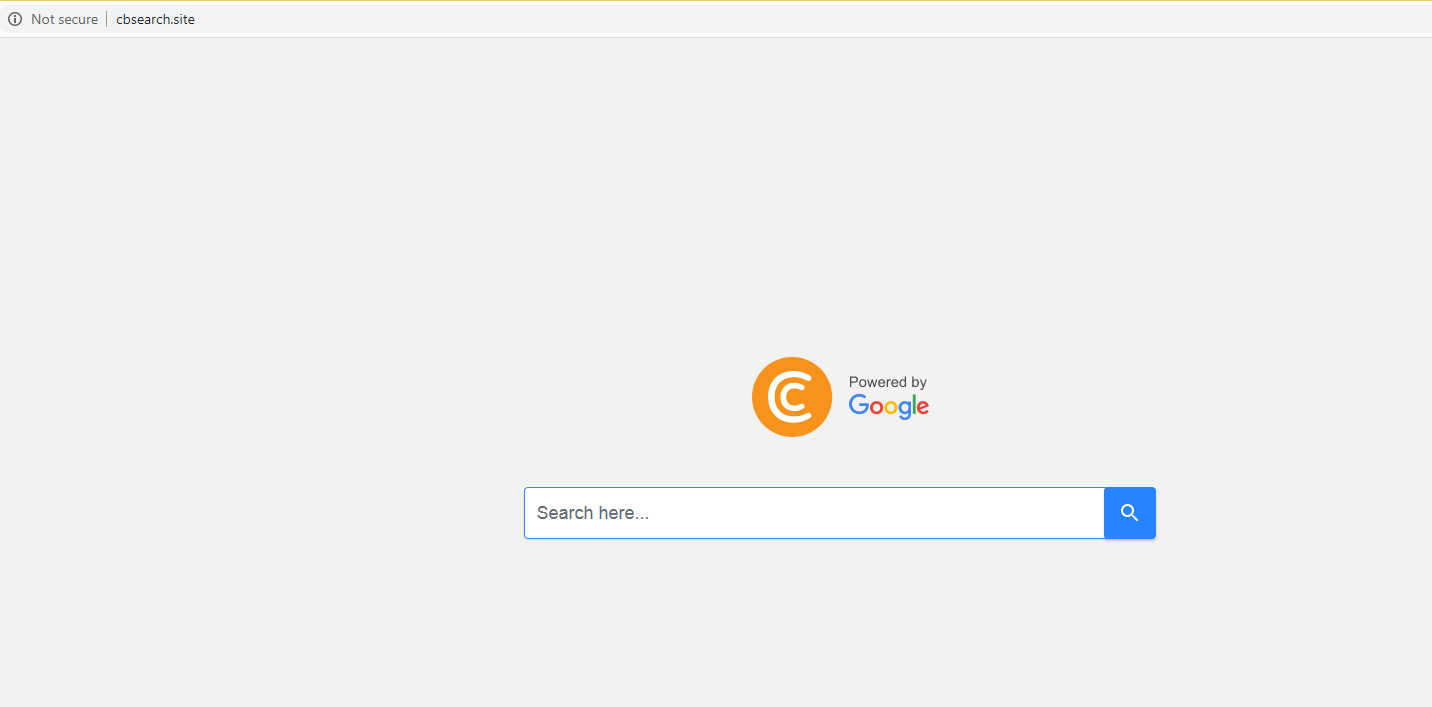Viewport: 1432px width, 707px height.
Task: Click the yellow letter o in Google
Action: pos(889,407)
